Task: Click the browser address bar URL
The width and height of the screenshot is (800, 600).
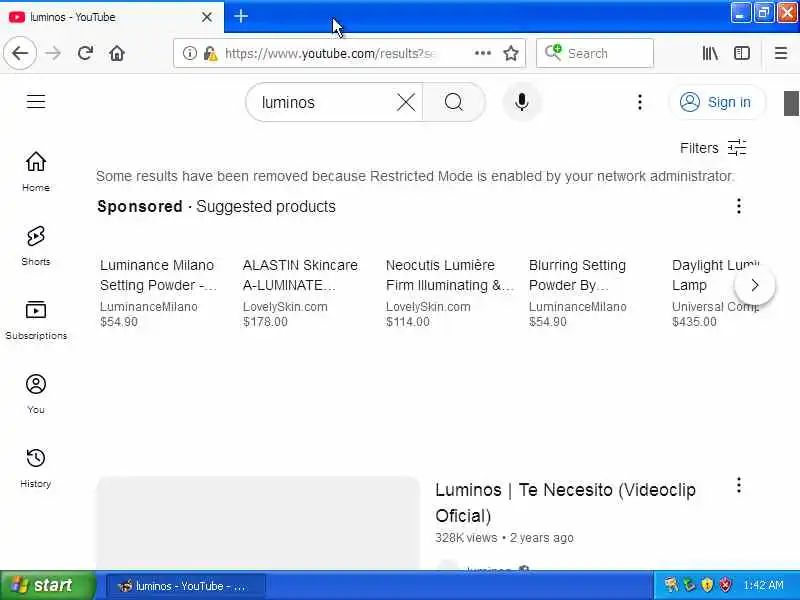Action: pyautogui.click(x=329, y=53)
